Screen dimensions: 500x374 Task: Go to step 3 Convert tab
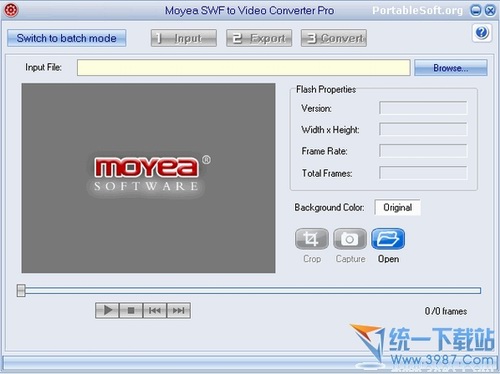coord(334,38)
